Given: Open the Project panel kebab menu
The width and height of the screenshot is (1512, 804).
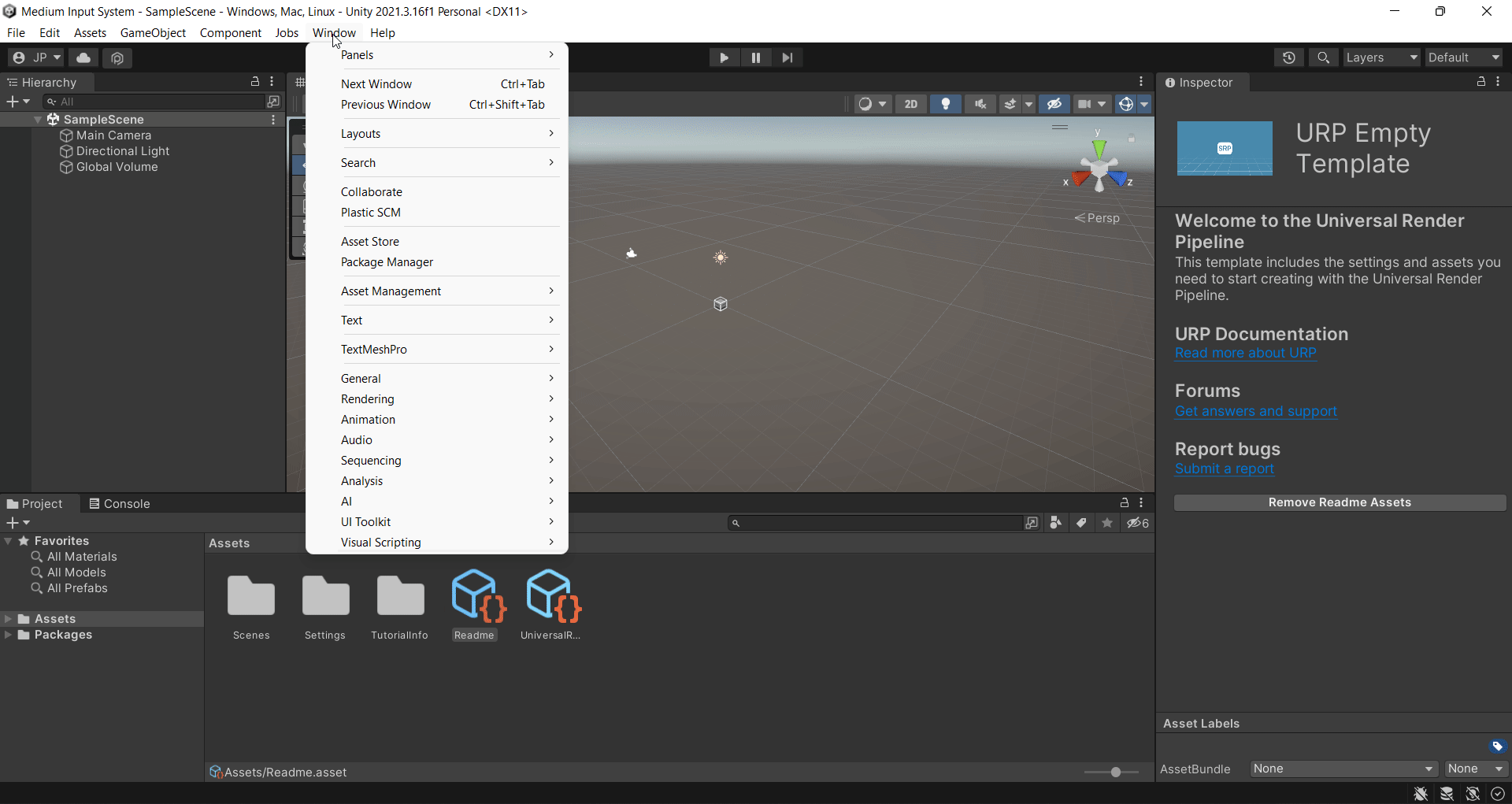Looking at the screenshot, I should 1141,502.
